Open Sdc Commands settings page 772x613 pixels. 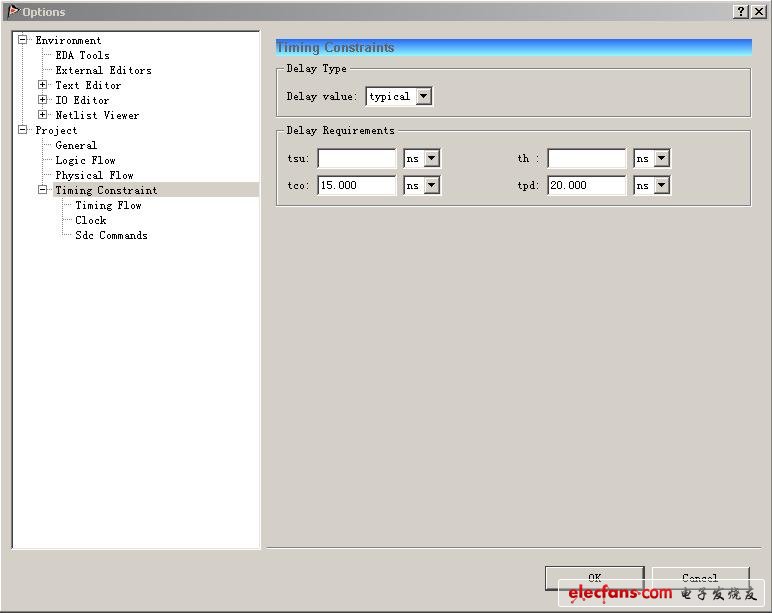pos(111,235)
